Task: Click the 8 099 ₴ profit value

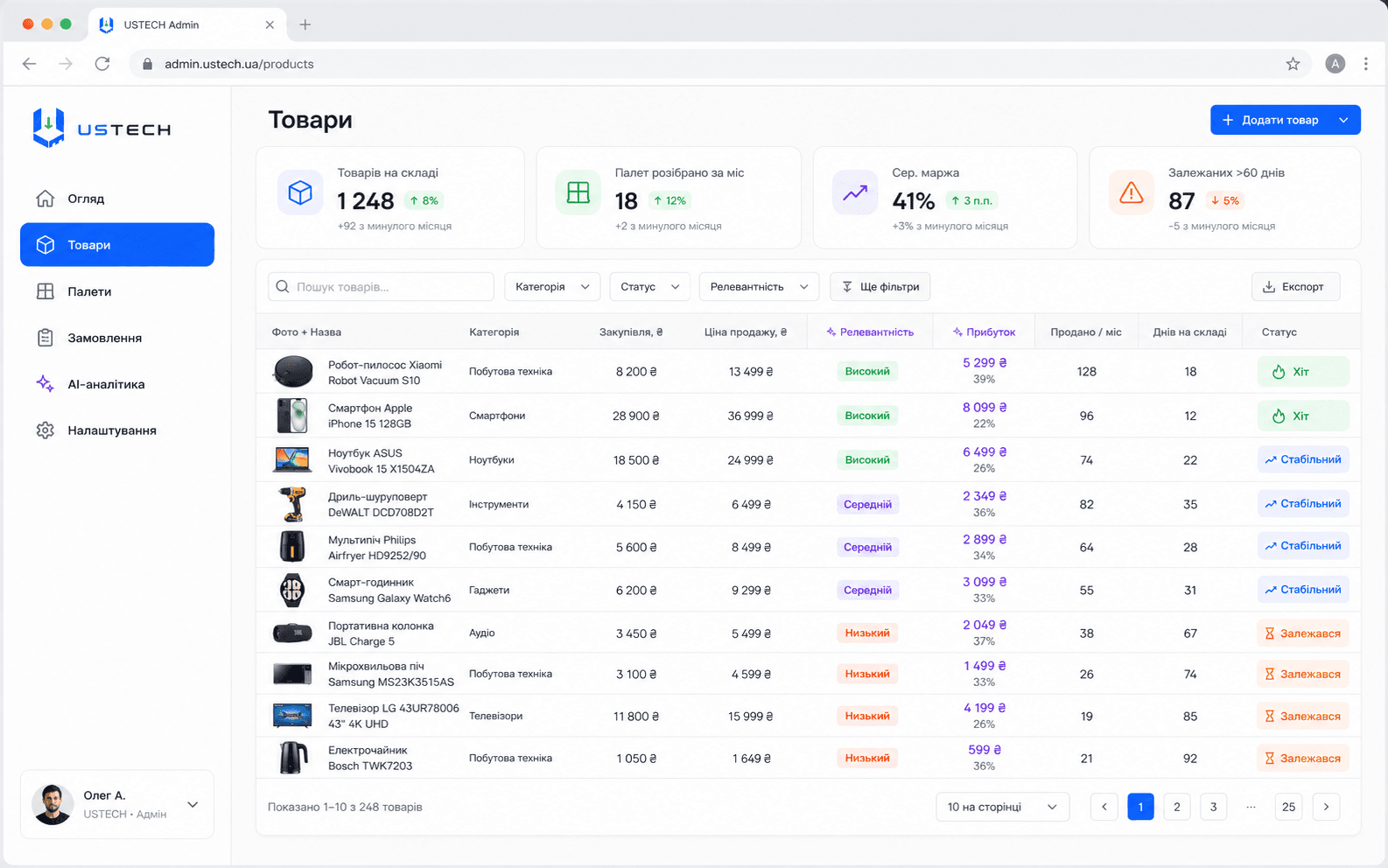Action: pos(985,408)
